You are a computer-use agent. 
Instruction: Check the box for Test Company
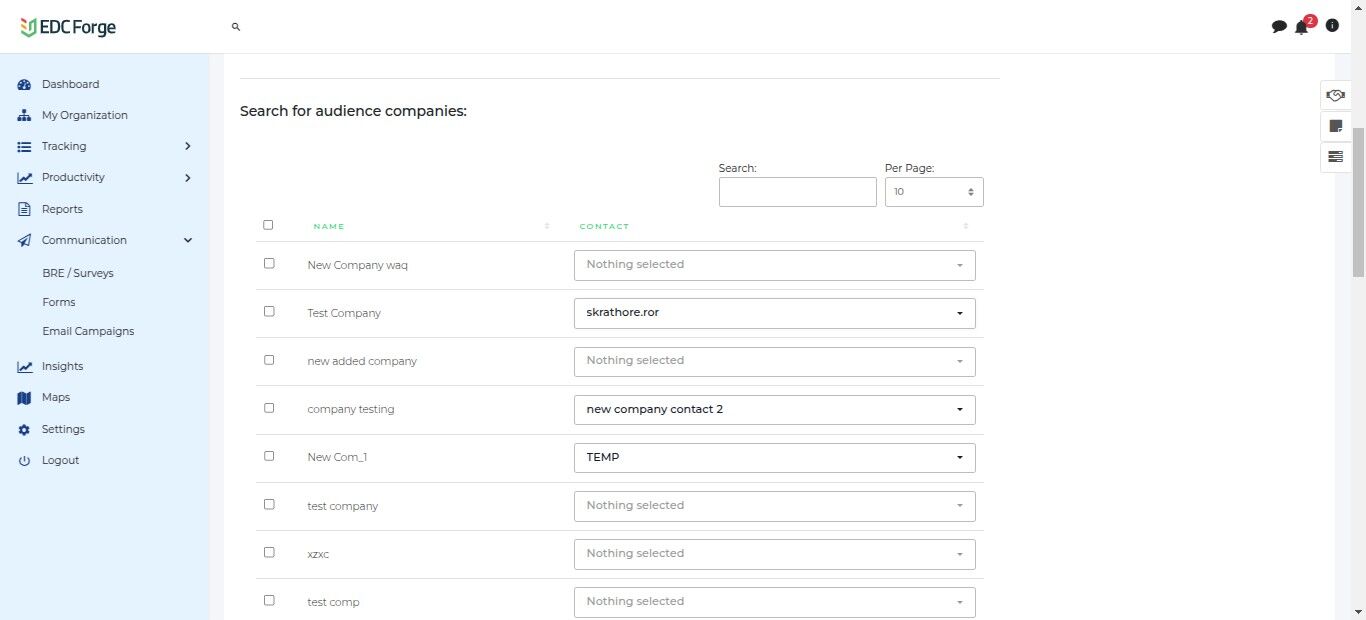269,312
